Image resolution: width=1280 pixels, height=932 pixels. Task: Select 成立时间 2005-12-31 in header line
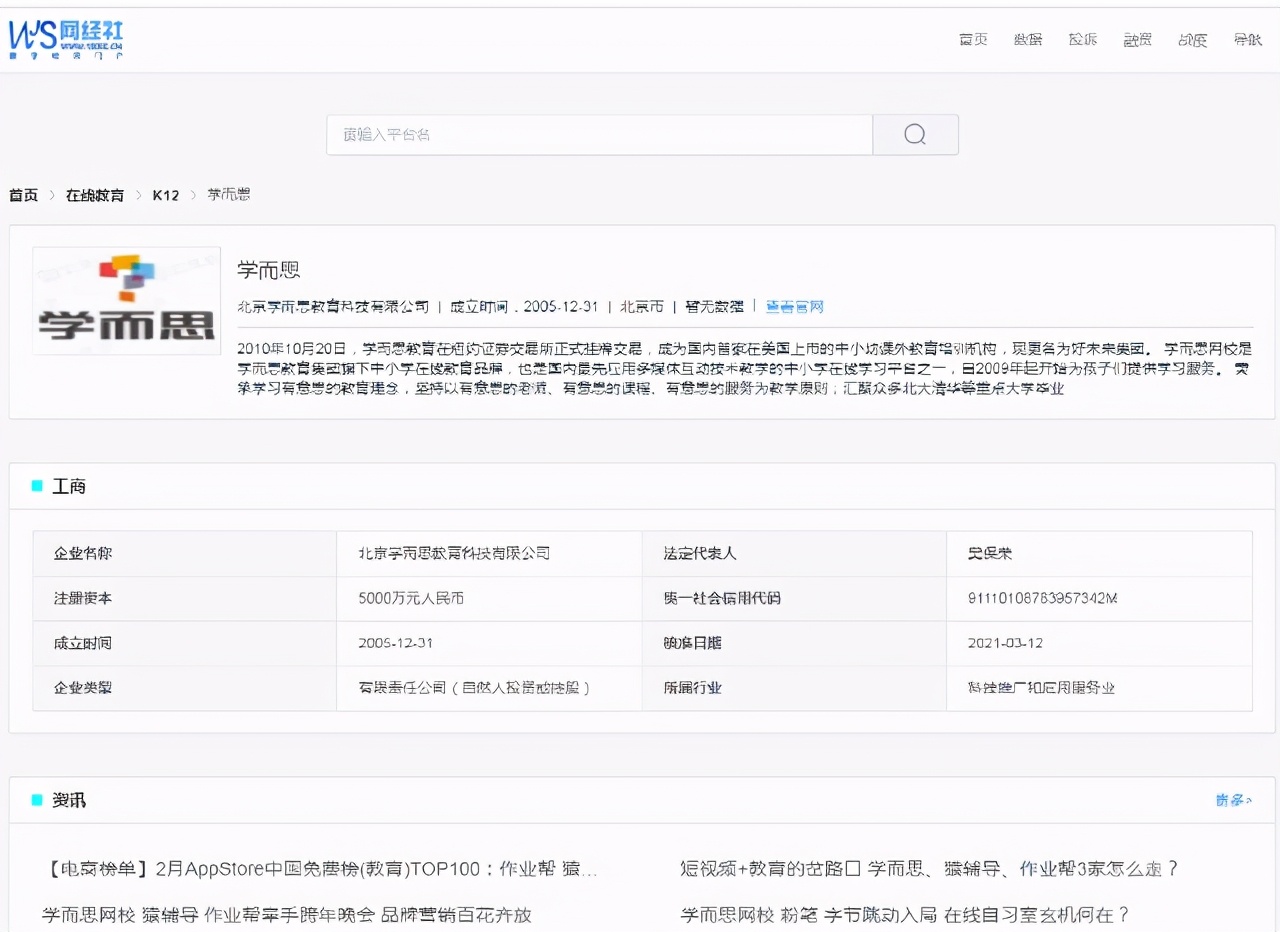pos(524,307)
